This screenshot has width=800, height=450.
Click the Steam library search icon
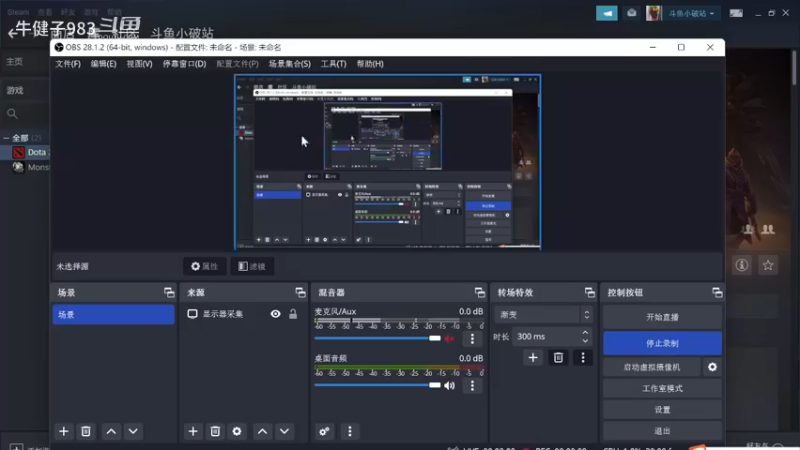(x=12, y=114)
